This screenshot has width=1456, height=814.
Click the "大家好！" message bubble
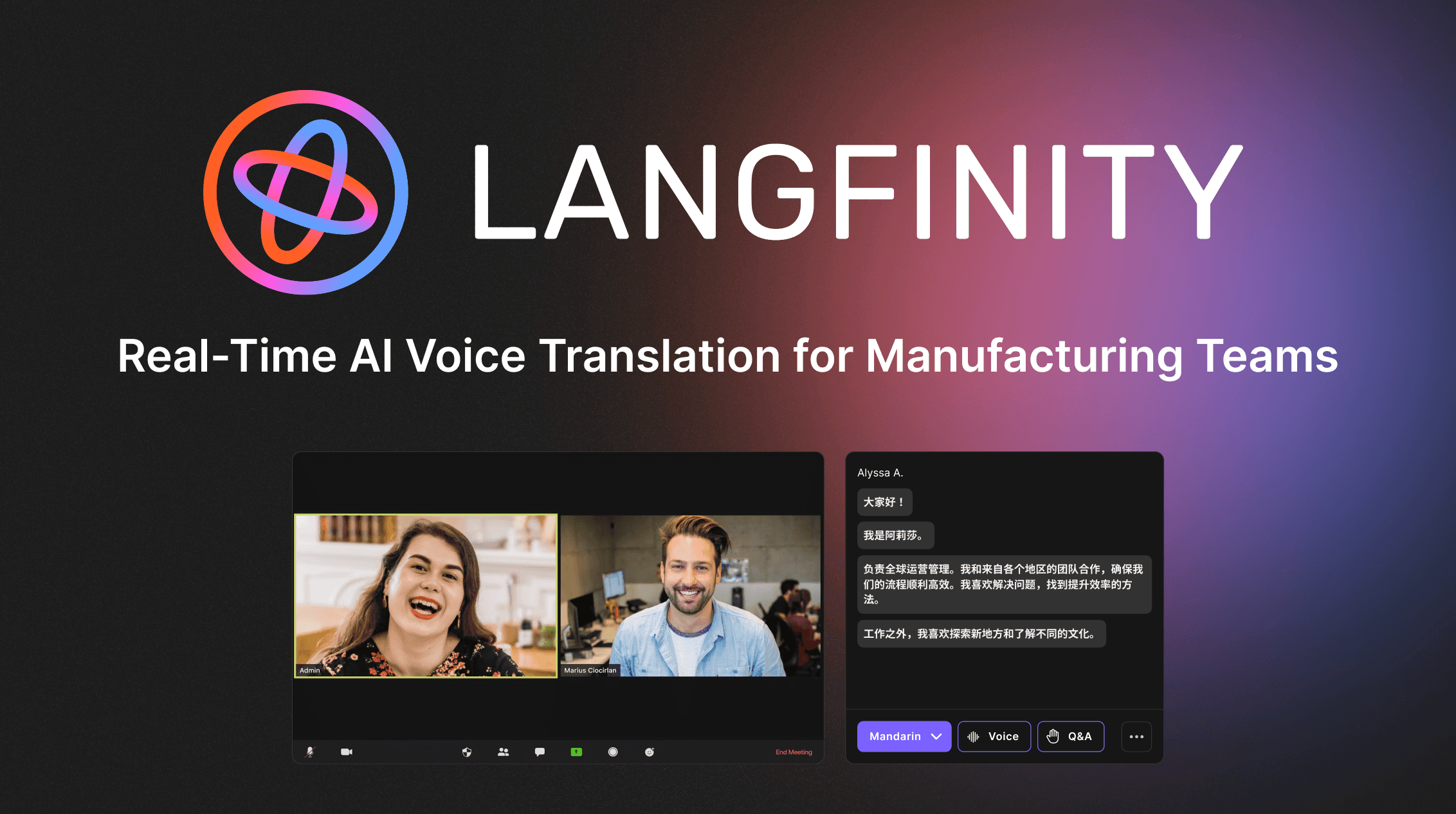[884, 502]
